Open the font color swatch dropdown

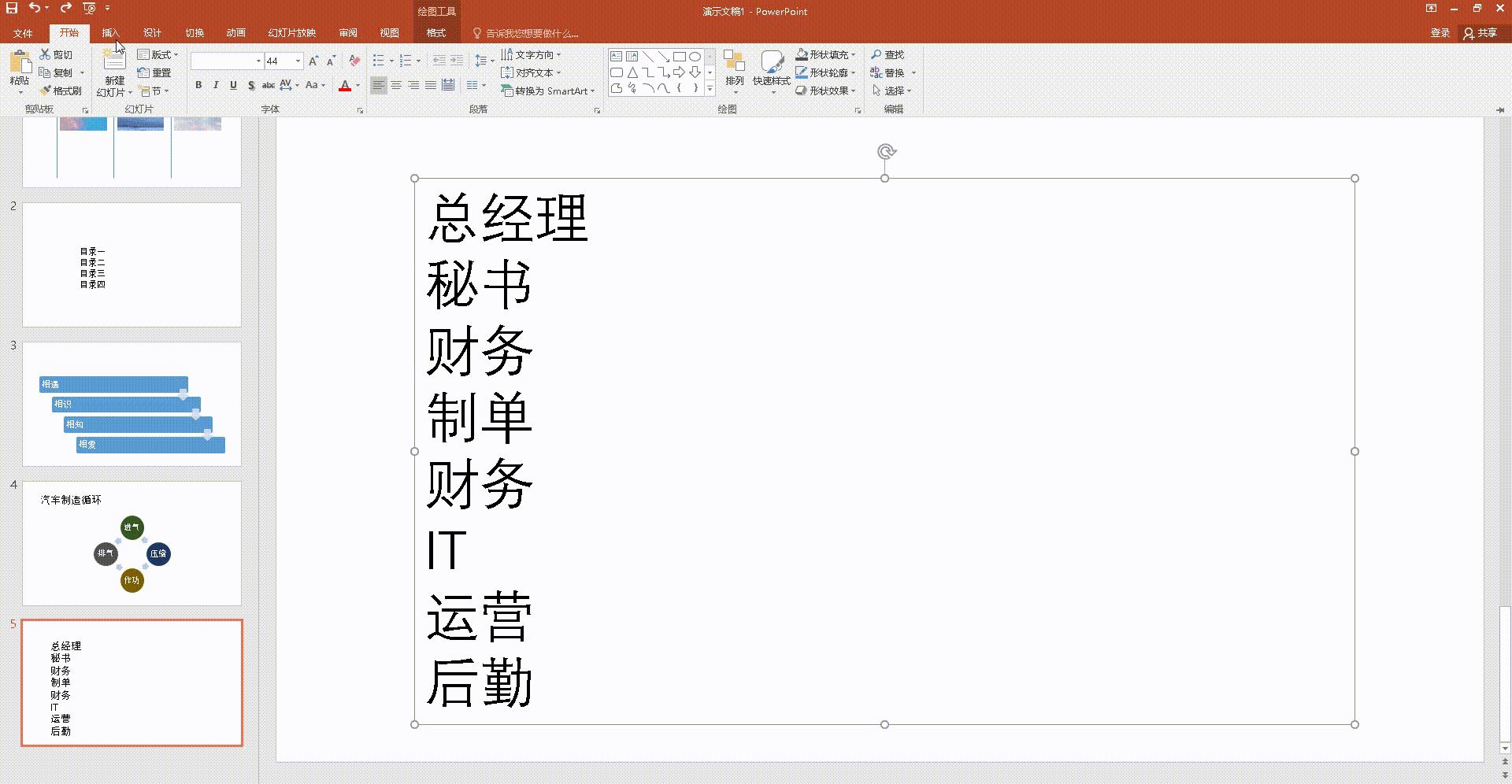click(x=358, y=85)
